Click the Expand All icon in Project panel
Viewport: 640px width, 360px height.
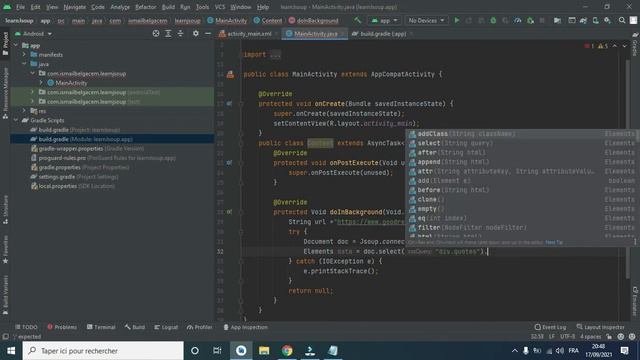168,33
